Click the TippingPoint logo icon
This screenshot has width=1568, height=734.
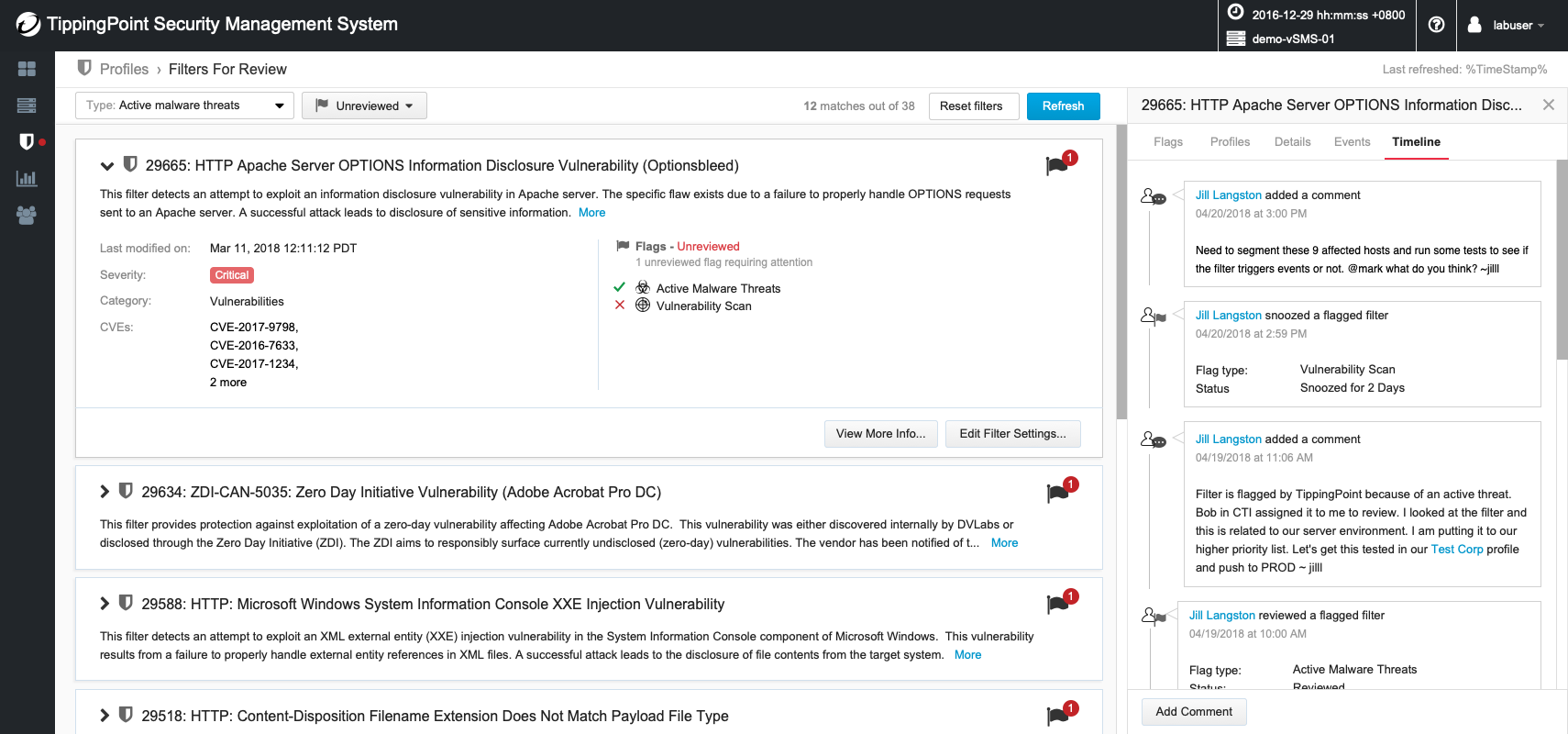[x=28, y=25]
